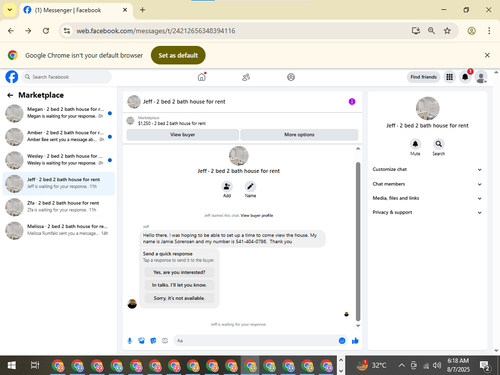Click the address bar URL

pos(156,31)
